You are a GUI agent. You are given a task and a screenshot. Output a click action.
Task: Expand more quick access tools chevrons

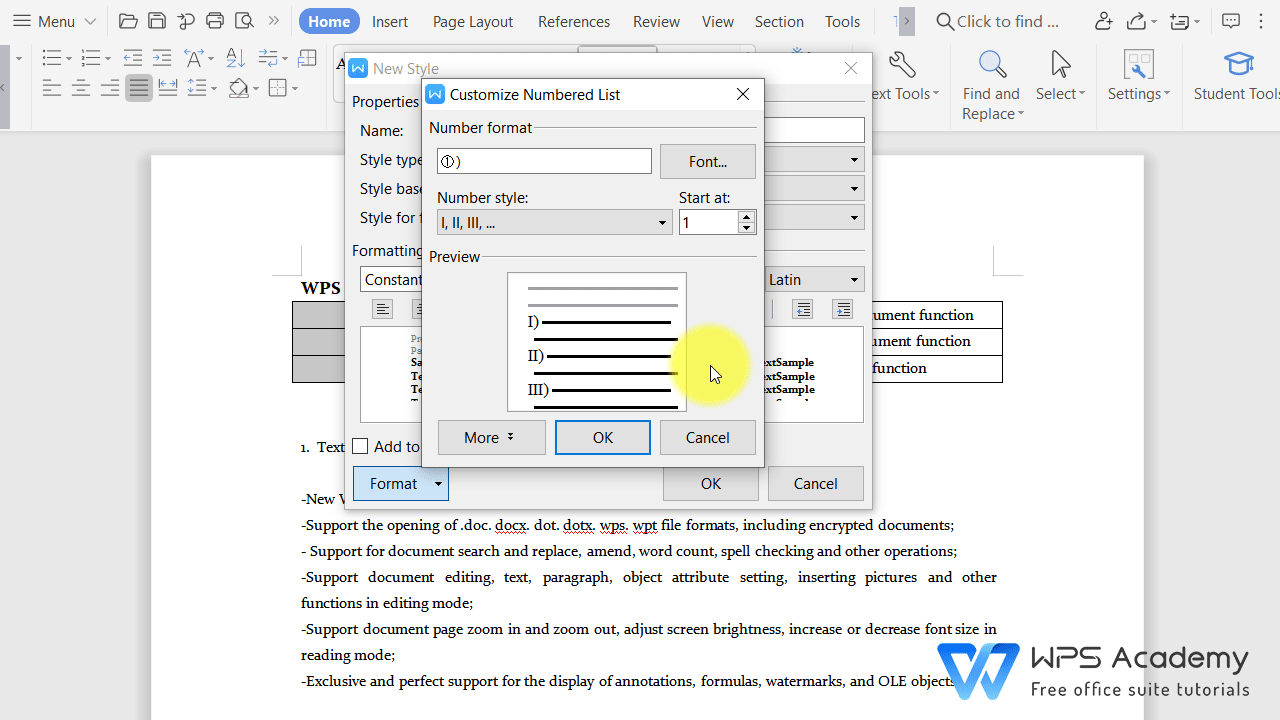point(273,21)
